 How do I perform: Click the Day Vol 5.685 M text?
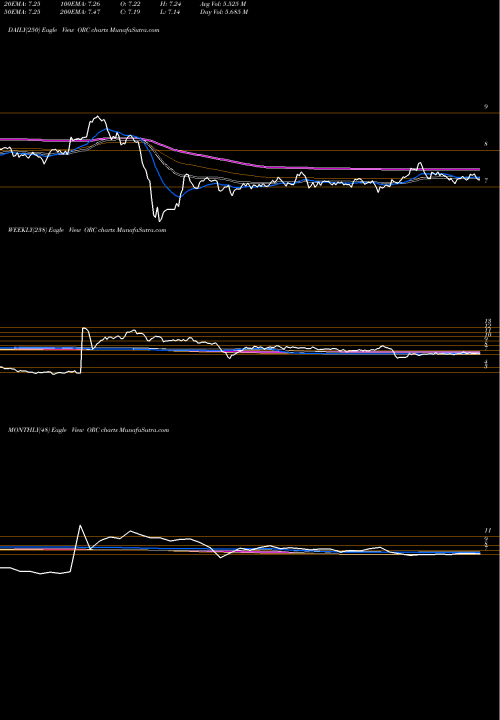coord(224,12)
